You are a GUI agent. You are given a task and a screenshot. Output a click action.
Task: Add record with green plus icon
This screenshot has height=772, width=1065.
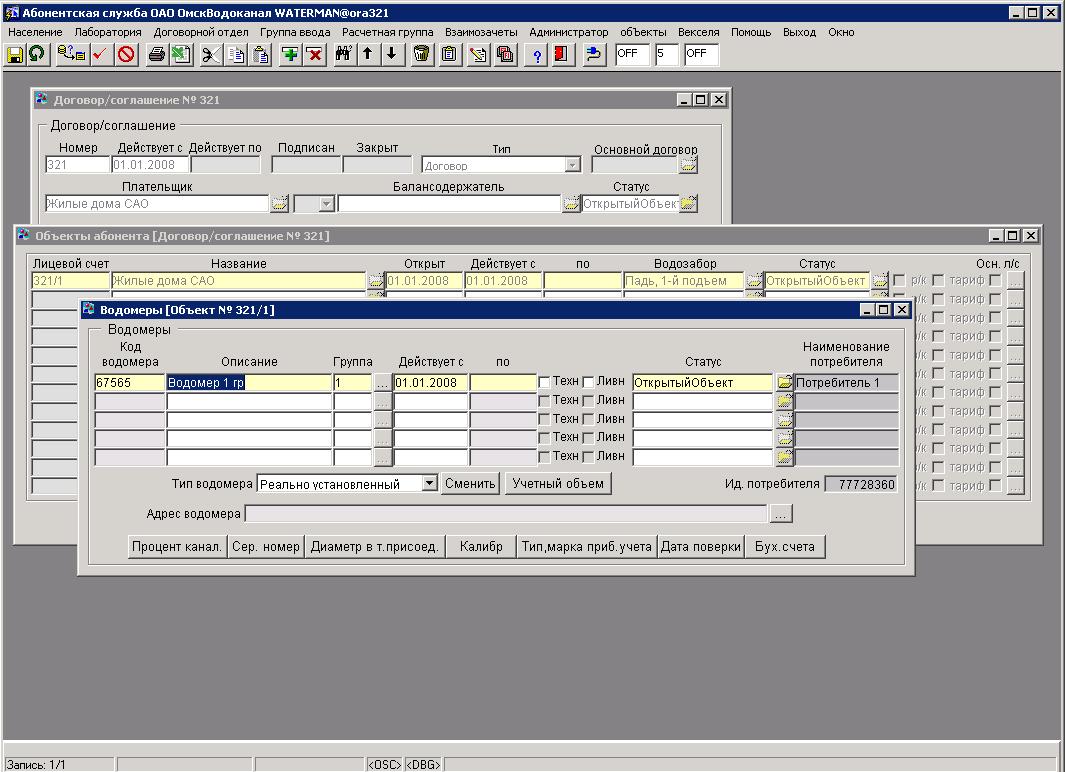coord(290,54)
